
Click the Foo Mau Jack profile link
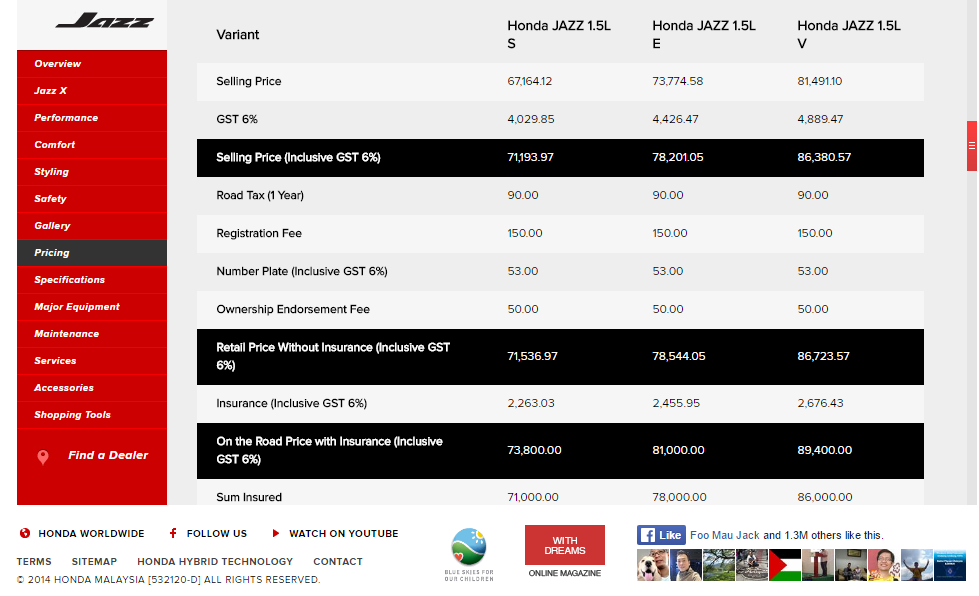tap(725, 535)
